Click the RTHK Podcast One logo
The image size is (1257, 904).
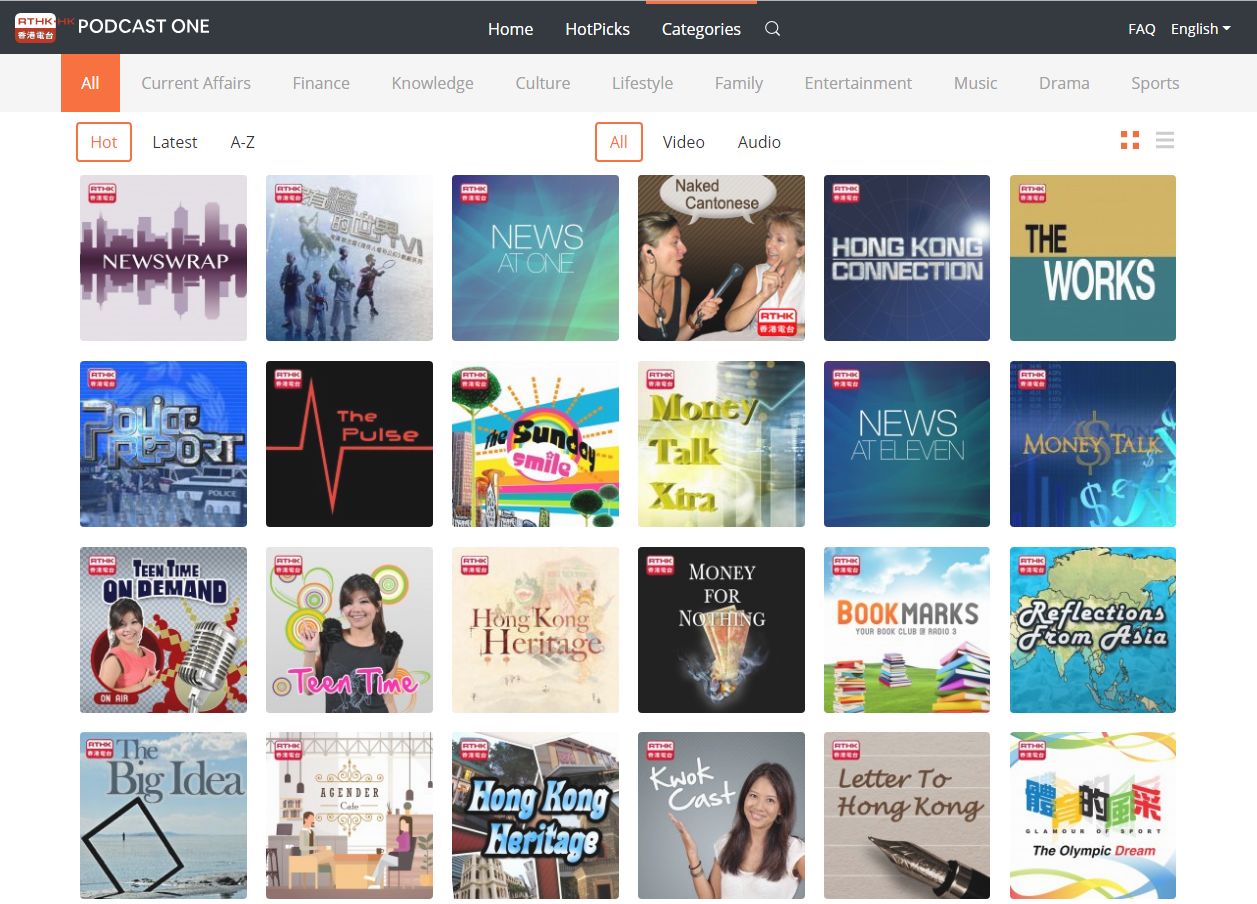(112, 27)
